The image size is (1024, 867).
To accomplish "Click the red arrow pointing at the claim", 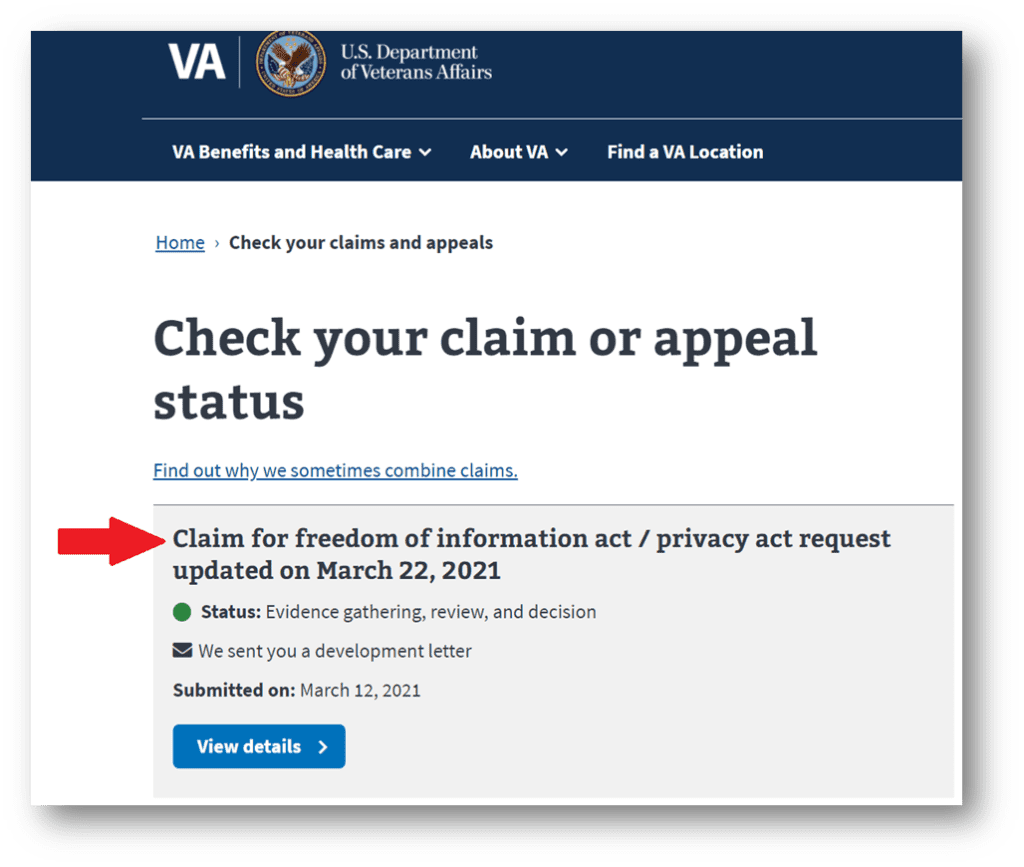I will tap(110, 539).
